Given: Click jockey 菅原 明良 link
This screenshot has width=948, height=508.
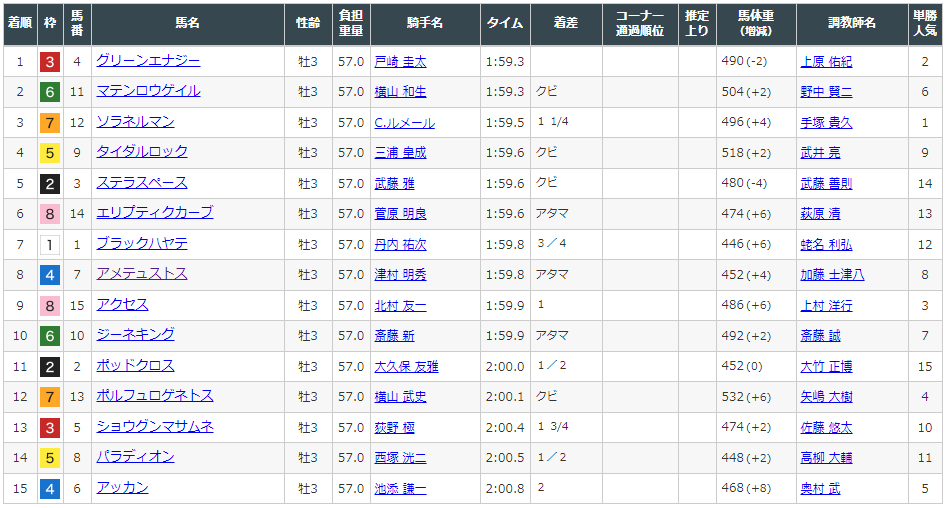Looking at the screenshot, I should pyautogui.click(x=400, y=214).
